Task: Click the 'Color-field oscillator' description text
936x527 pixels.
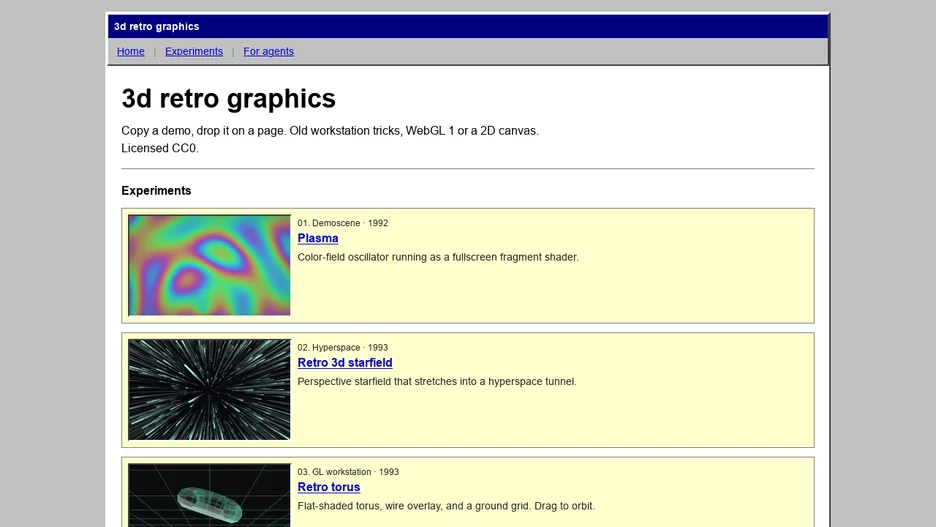Action: pyautogui.click(x=438, y=257)
